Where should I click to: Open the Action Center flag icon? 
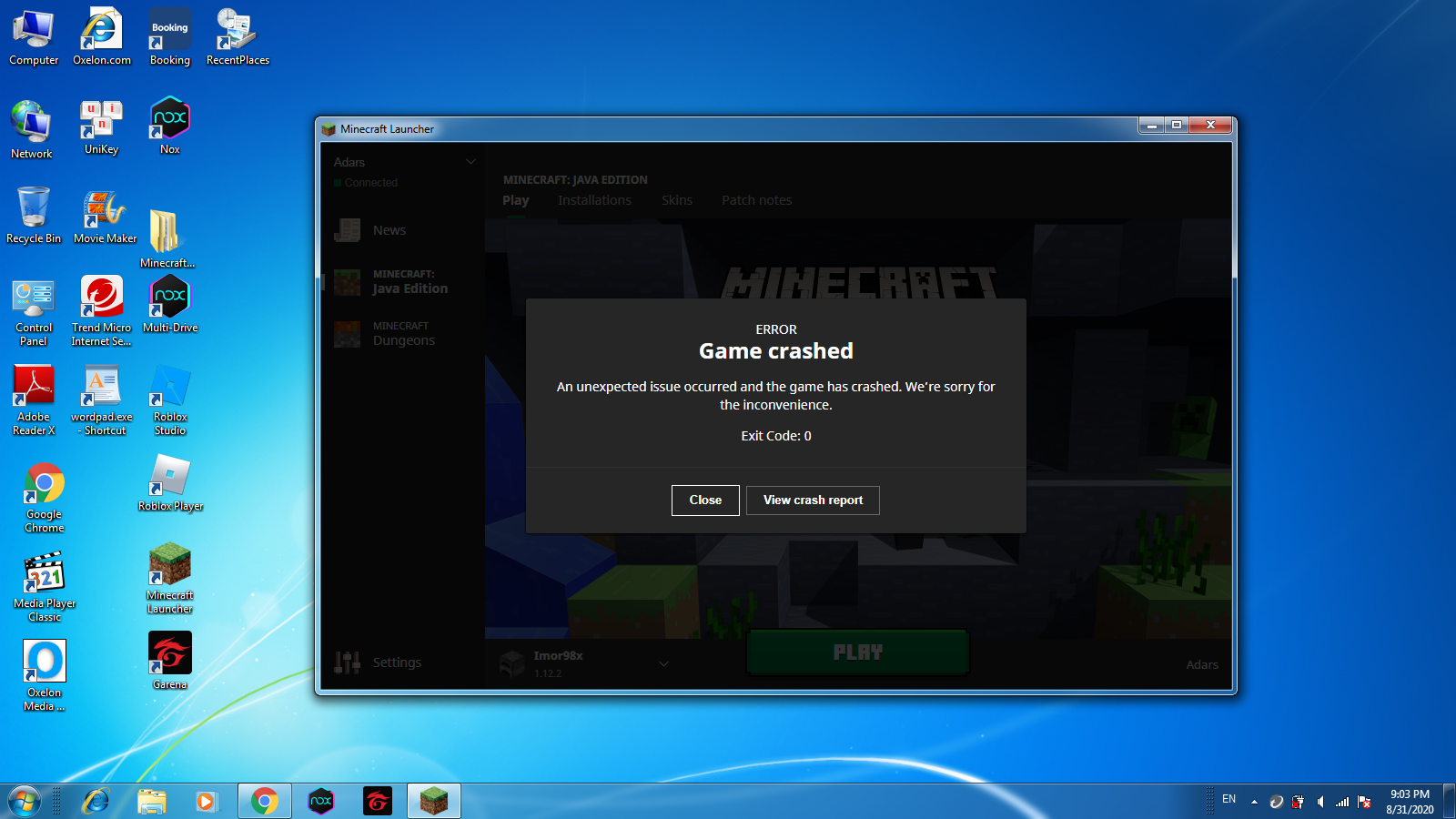pyautogui.click(x=1364, y=802)
